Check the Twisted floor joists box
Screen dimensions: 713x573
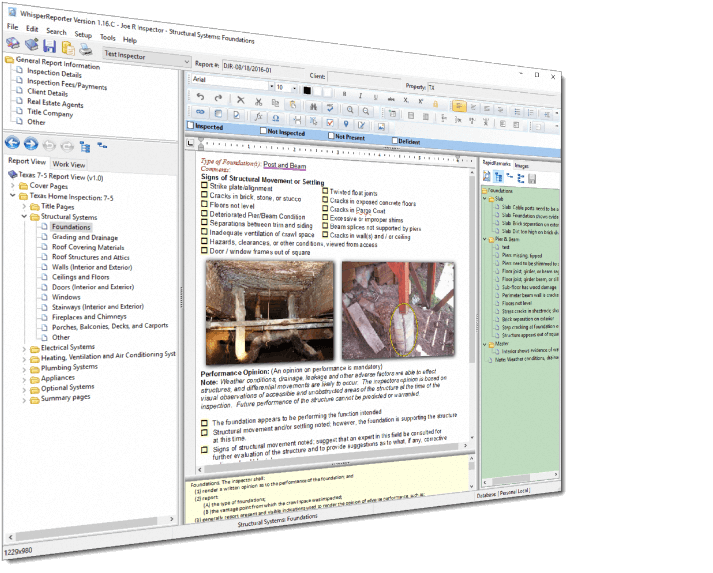(325, 191)
